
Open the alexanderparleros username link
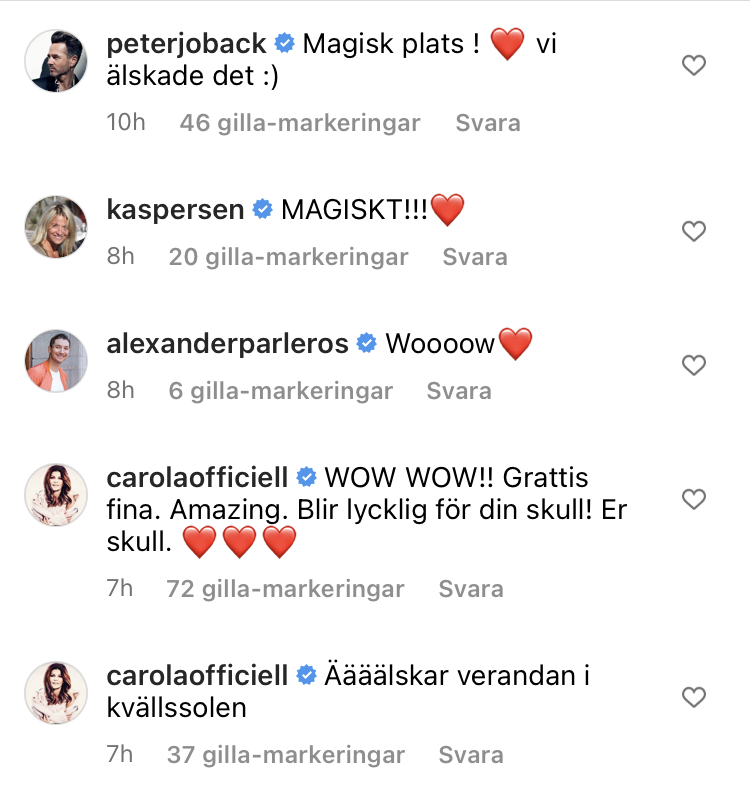pyautogui.click(x=227, y=344)
